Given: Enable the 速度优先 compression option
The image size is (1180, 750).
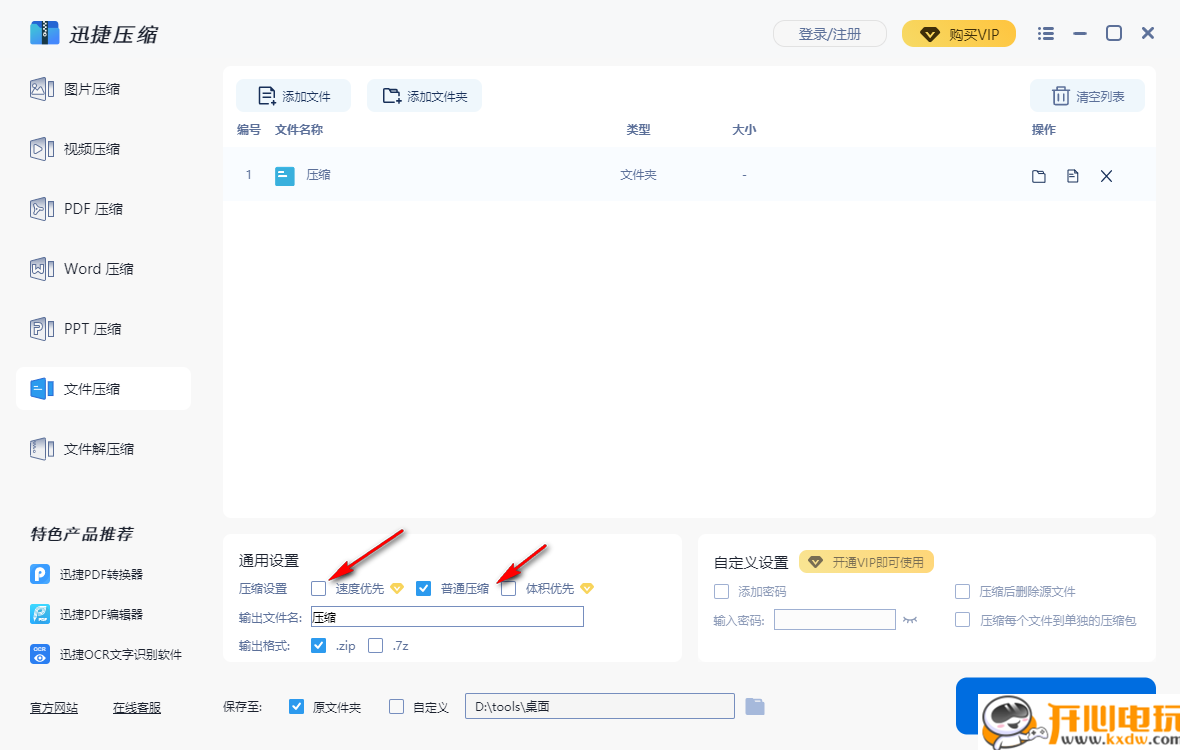Looking at the screenshot, I should pyautogui.click(x=318, y=588).
